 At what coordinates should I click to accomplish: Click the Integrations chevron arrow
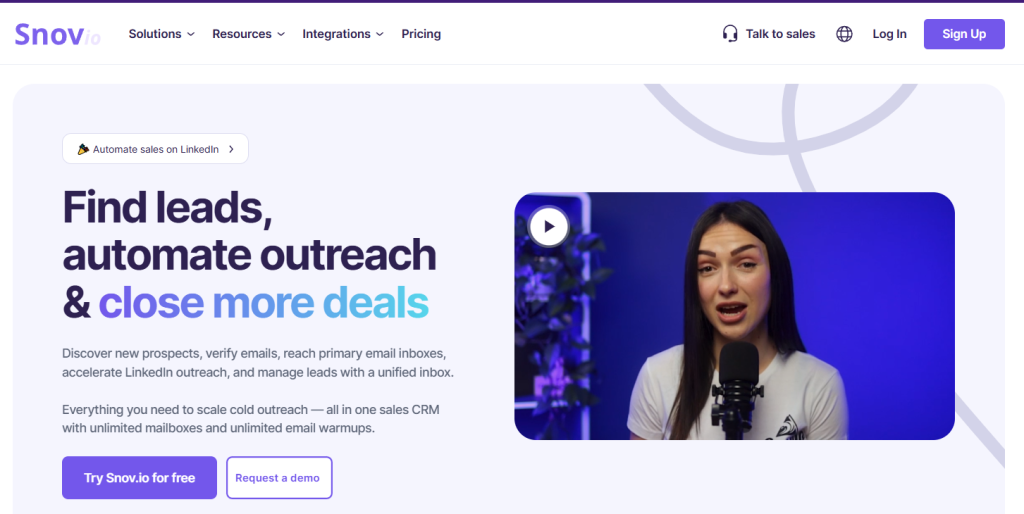click(x=380, y=34)
